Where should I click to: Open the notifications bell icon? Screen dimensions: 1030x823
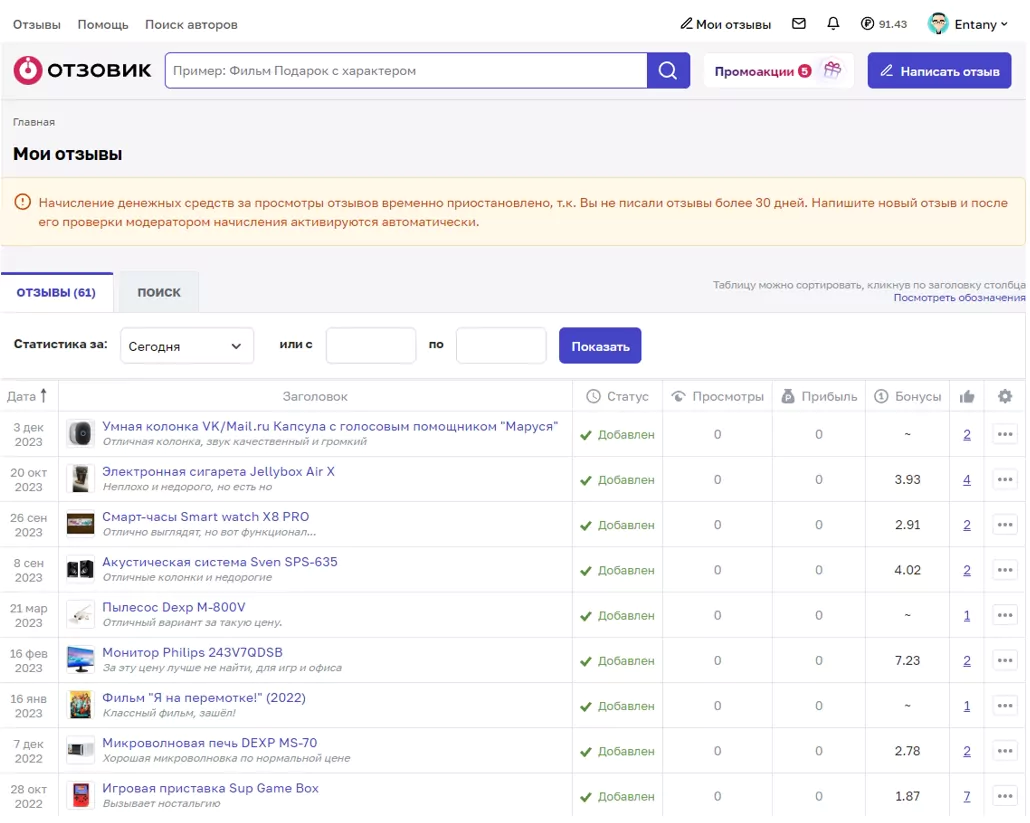point(833,24)
